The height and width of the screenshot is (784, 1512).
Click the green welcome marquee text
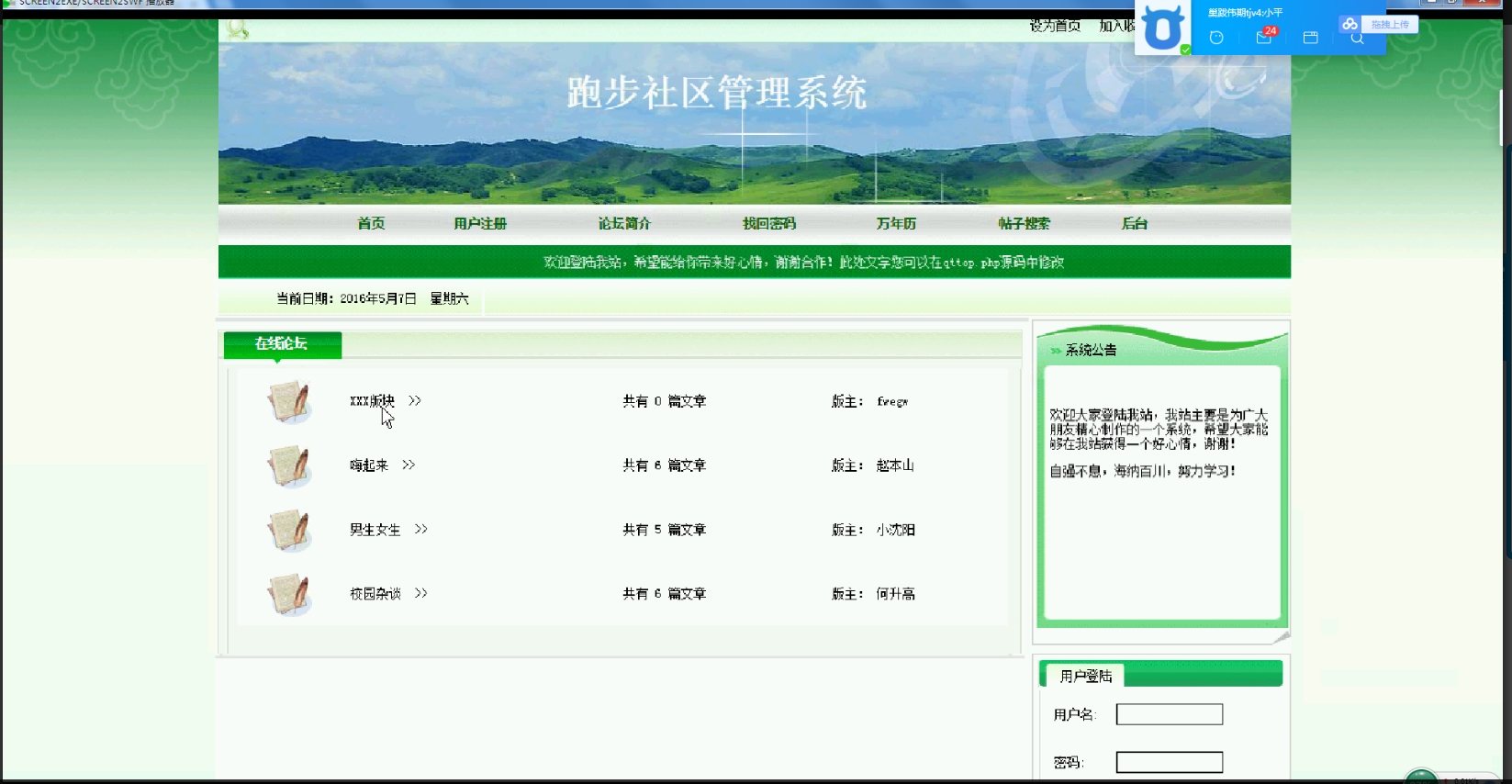point(803,263)
